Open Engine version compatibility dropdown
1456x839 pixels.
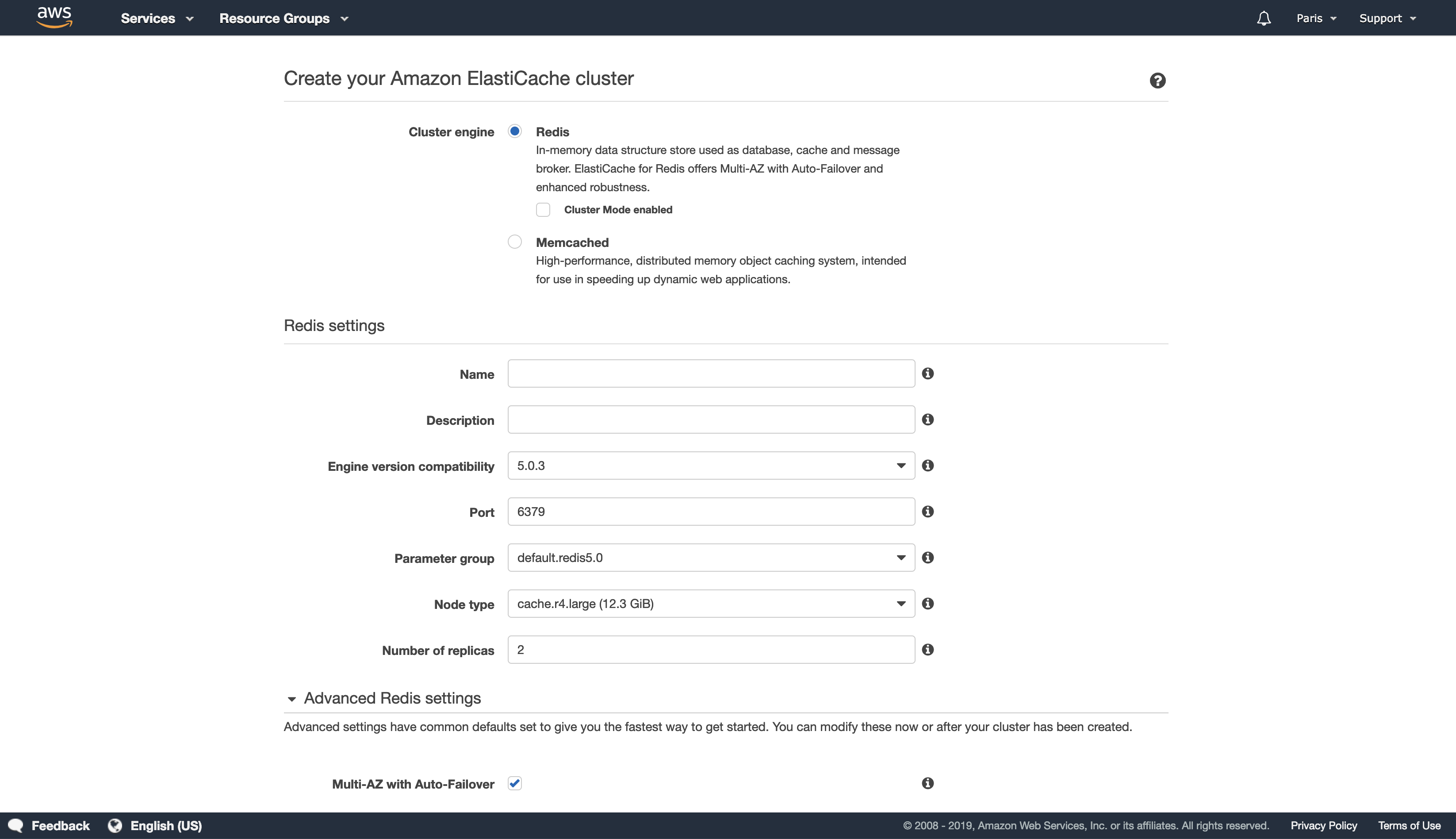coord(711,466)
